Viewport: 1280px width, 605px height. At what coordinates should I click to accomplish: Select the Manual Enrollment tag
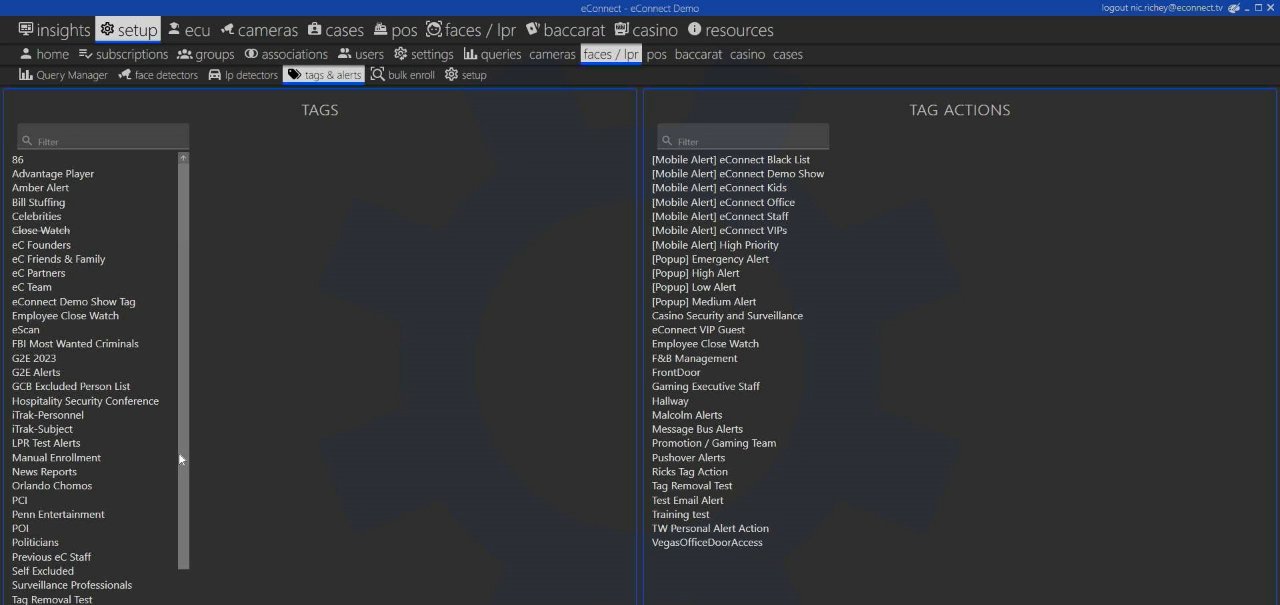click(x=57, y=458)
